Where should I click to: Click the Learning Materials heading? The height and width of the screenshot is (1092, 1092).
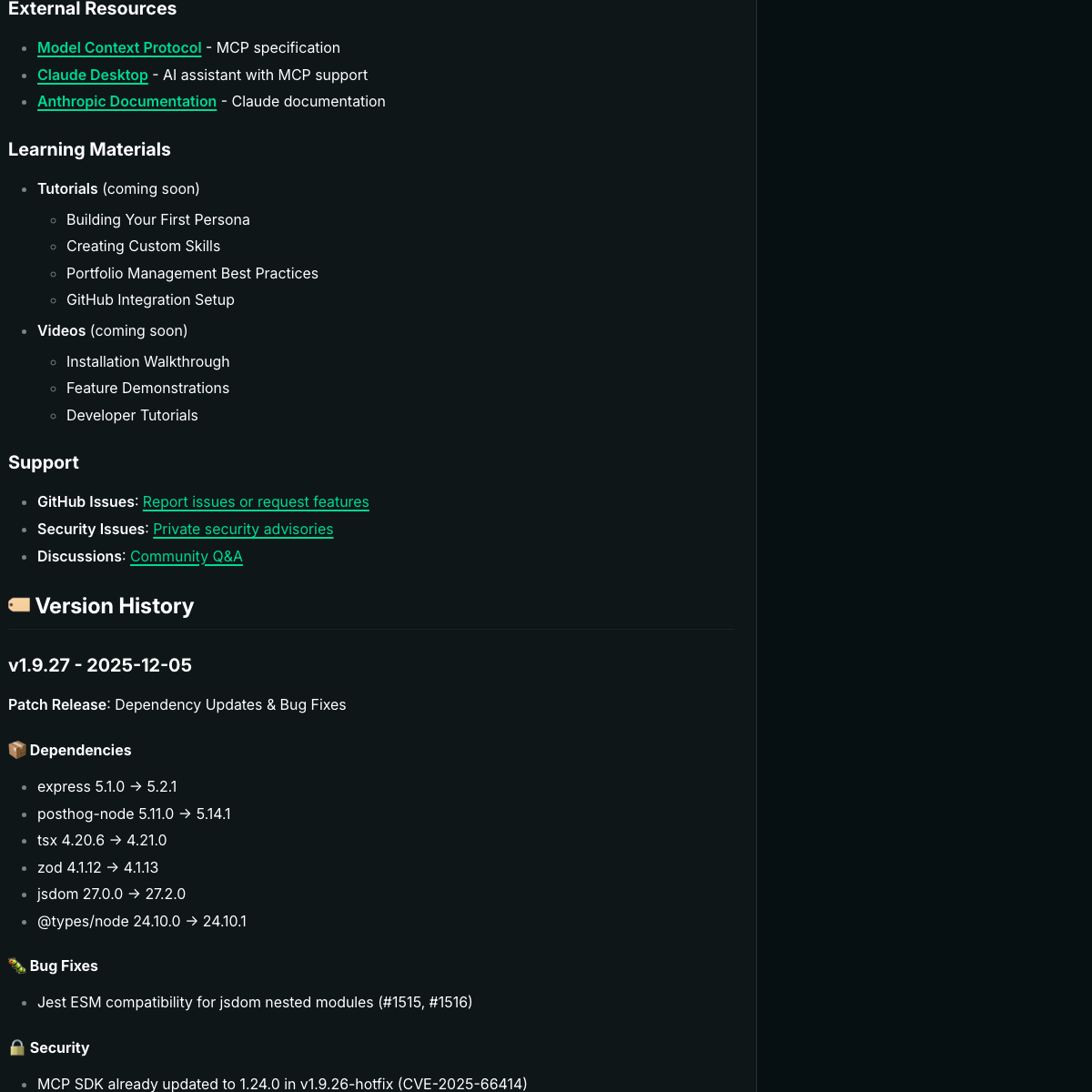point(89,150)
